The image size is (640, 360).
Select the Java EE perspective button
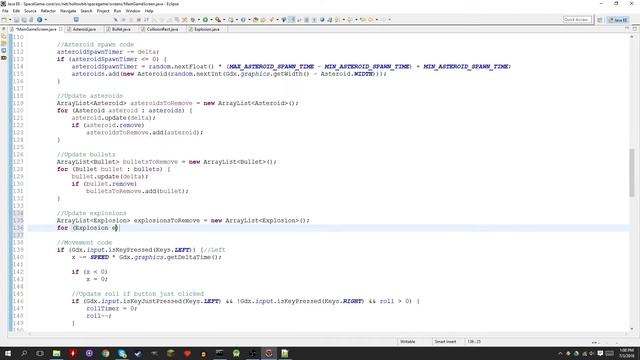click(618, 20)
